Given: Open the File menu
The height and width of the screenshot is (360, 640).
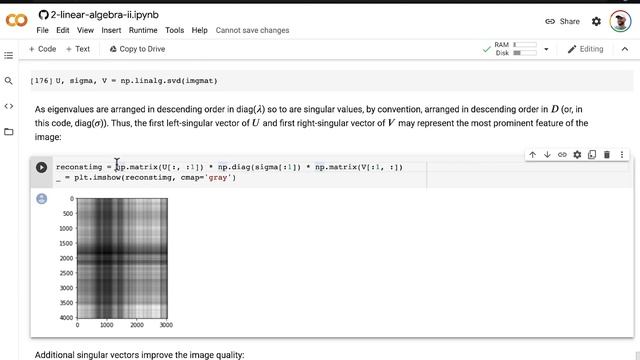Looking at the screenshot, I should coord(42,30).
